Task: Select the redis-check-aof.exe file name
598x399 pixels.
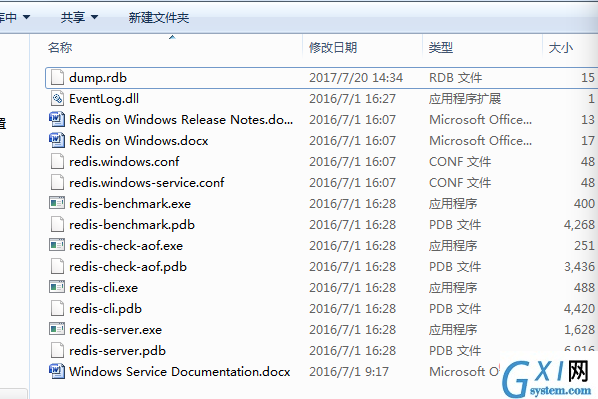Action: coord(126,246)
